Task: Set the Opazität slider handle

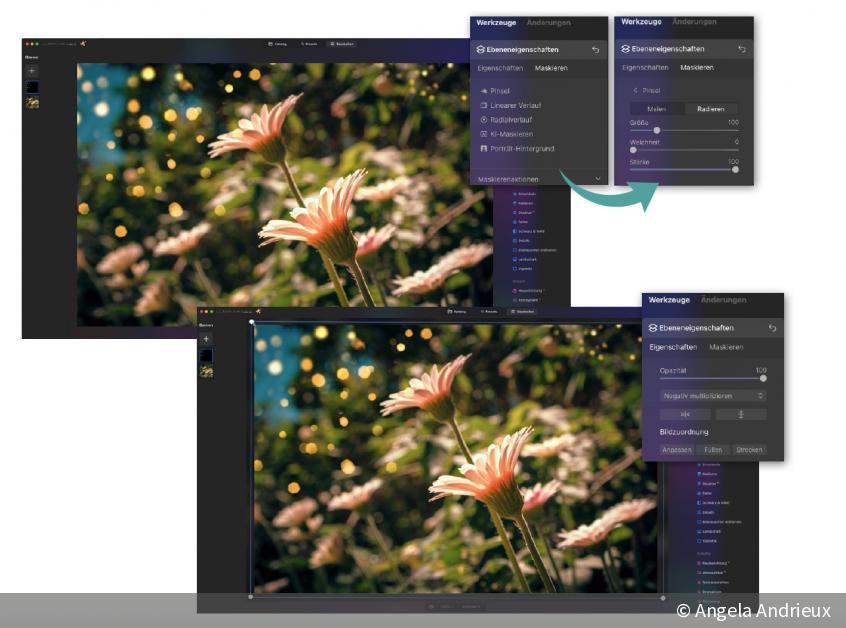Action: tap(763, 378)
